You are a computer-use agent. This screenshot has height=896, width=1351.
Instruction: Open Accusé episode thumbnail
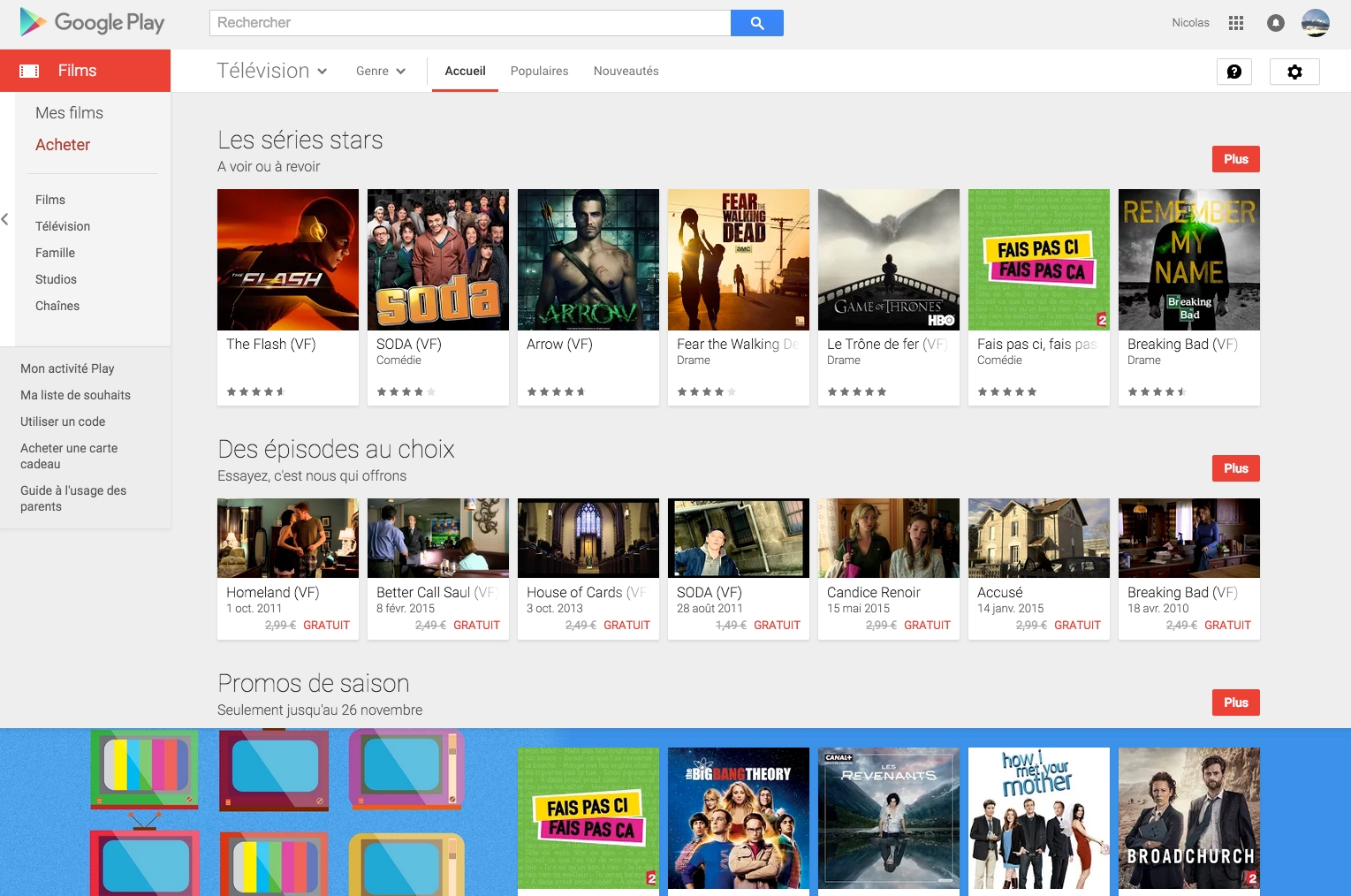pos(1039,538)
